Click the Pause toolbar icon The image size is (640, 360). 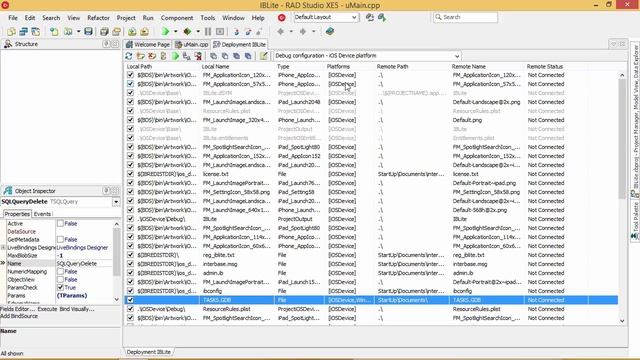click(x=208, y=31)
